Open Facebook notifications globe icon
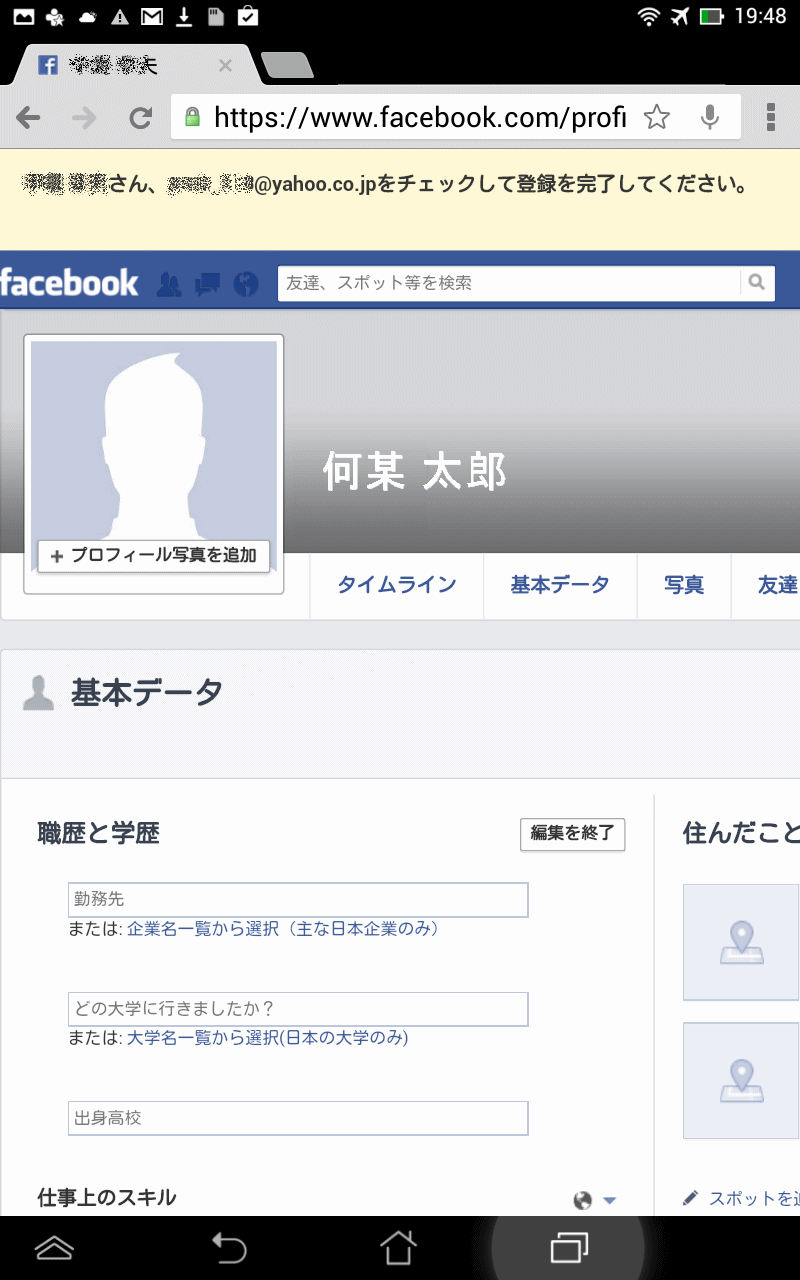 [x=246, y=284]
